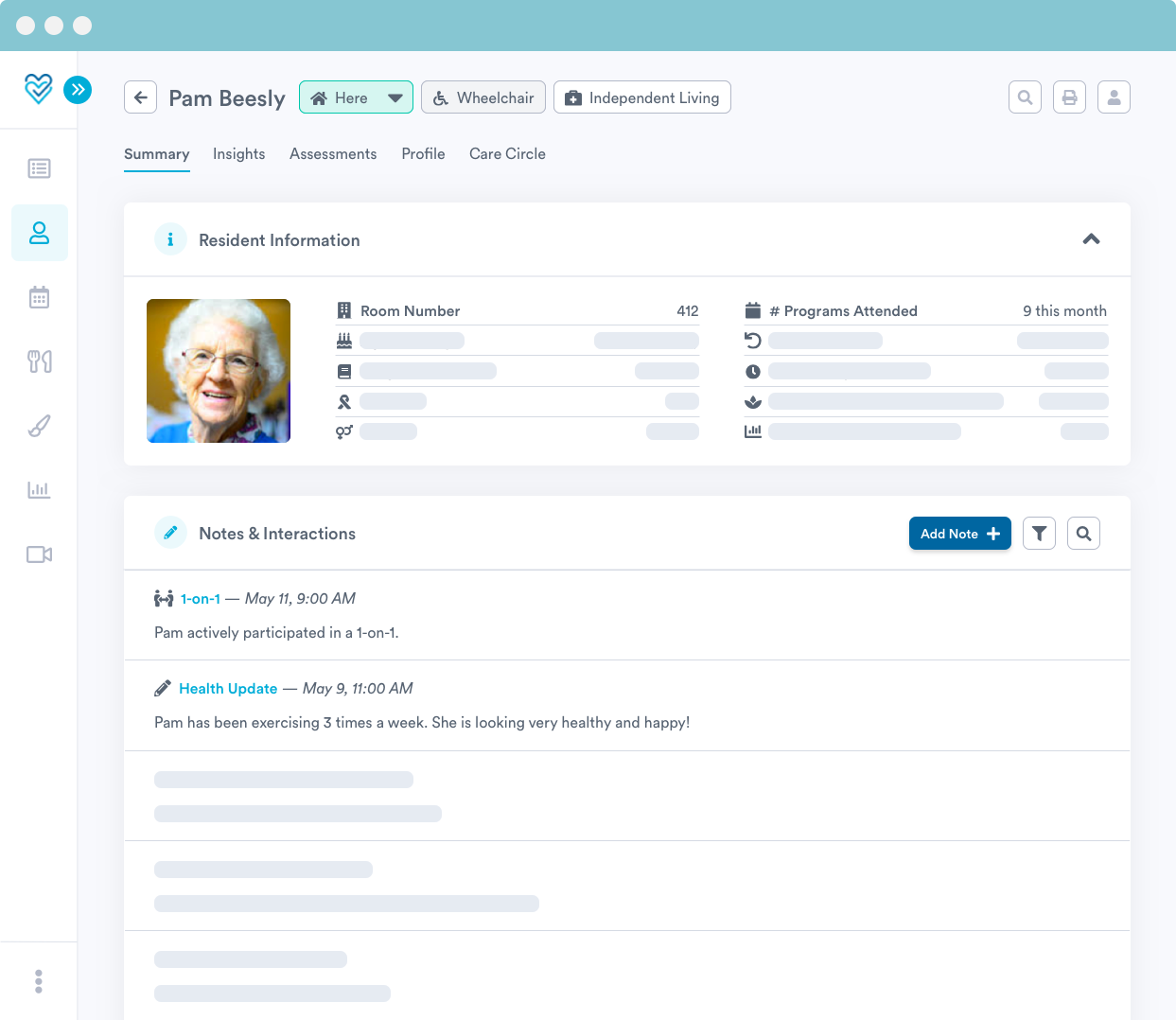Click the May 11, 9:00 AM timestamp

point(300,599)
